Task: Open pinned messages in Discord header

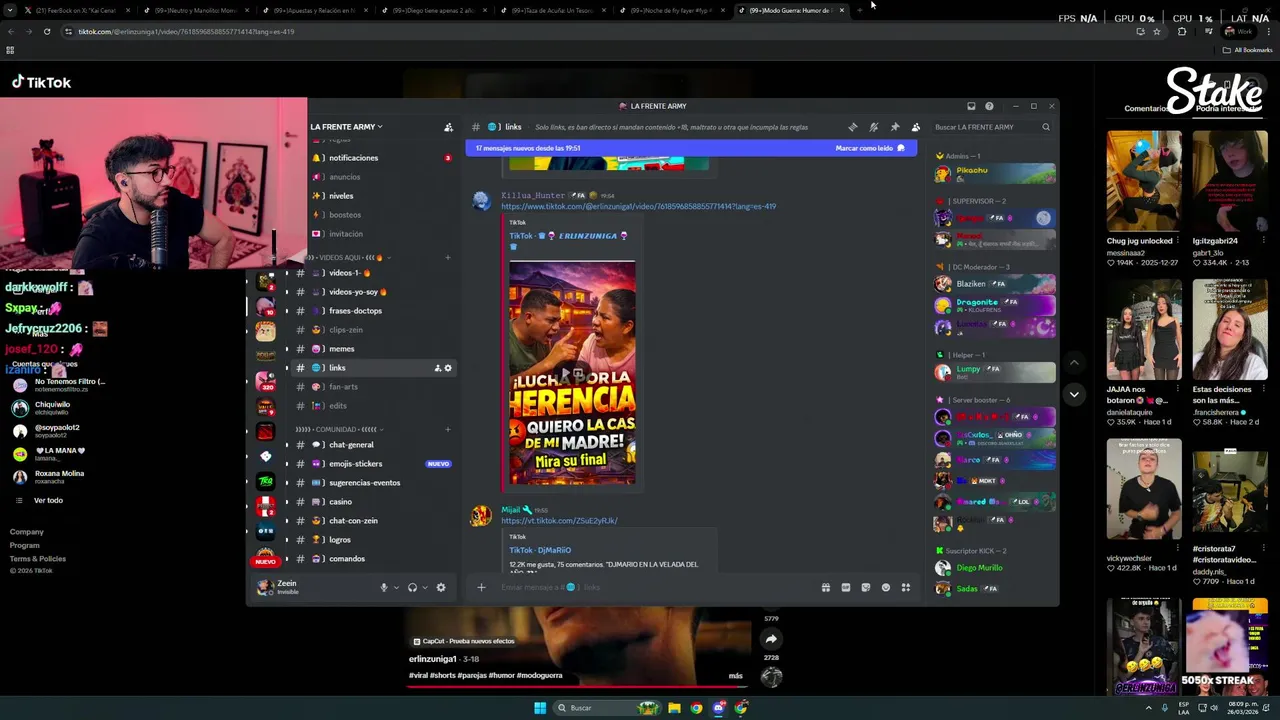Action: 894,127
